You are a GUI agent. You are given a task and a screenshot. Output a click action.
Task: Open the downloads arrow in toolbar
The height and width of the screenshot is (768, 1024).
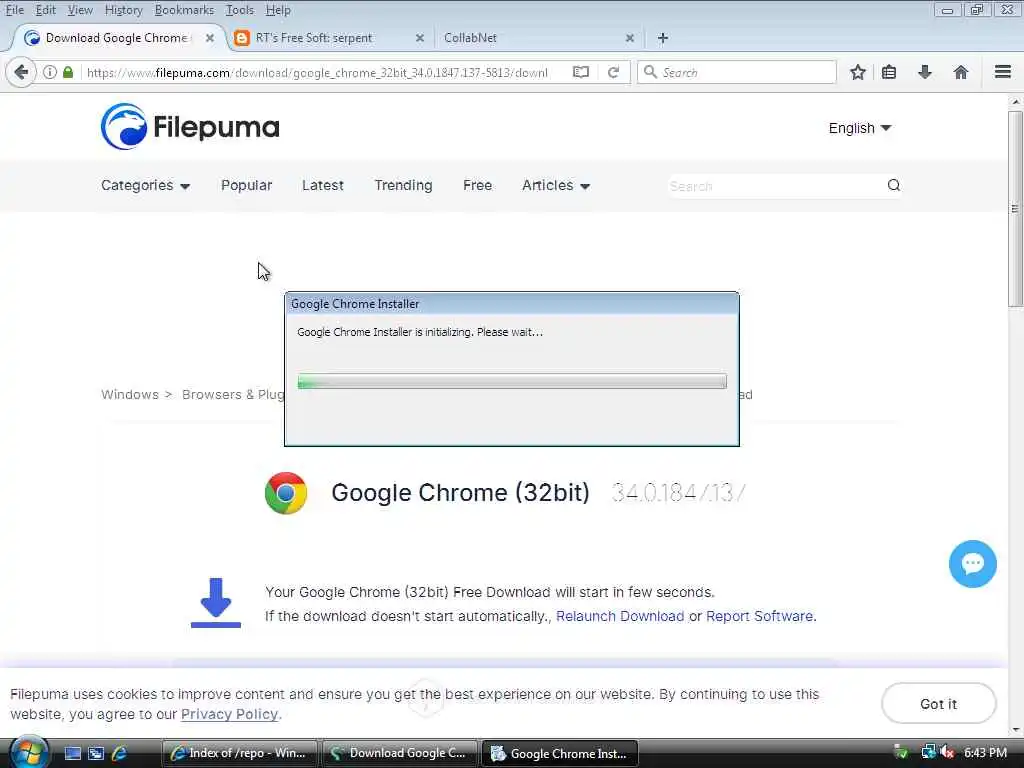(x=924, y=72)
